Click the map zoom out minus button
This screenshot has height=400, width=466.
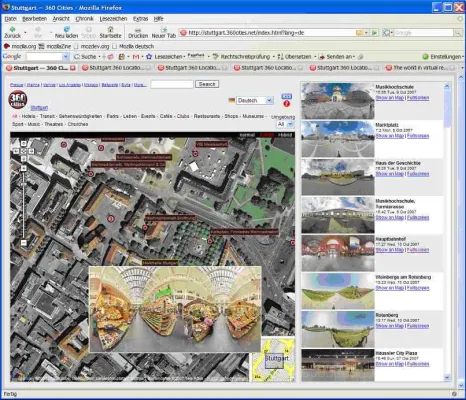pos(23,243)
